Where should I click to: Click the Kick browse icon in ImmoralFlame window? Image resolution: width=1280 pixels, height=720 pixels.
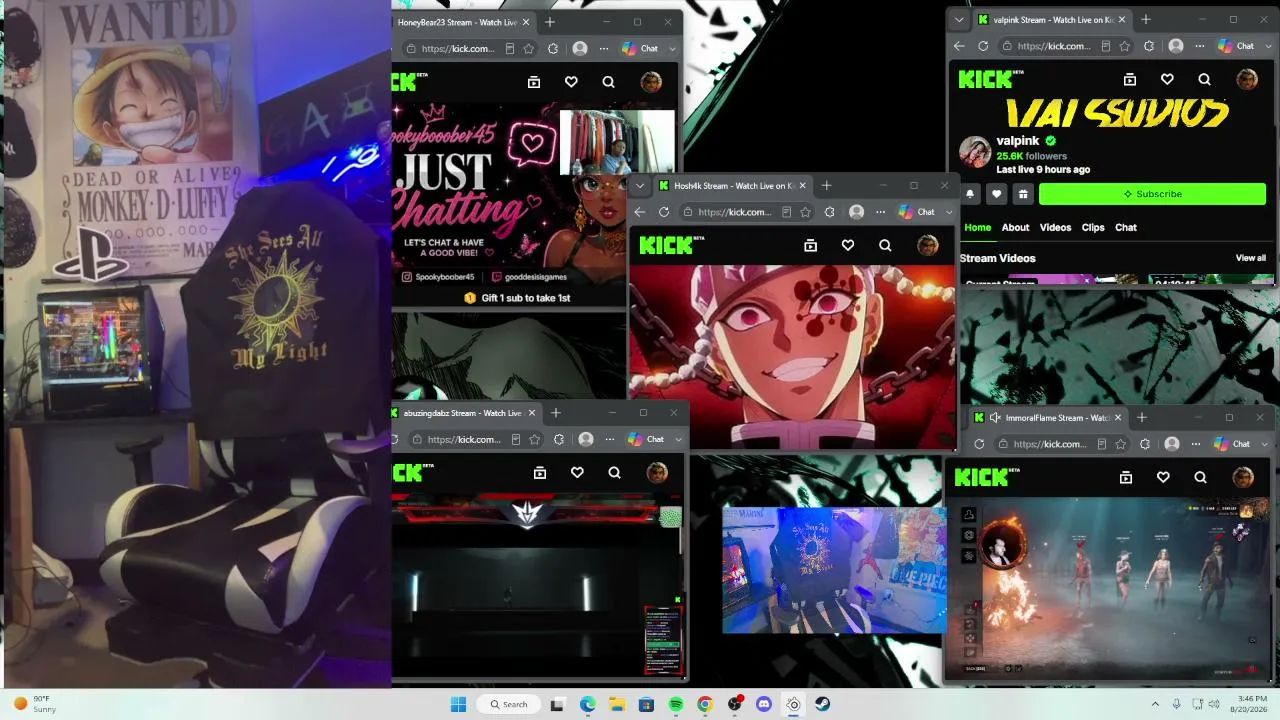tap(1125, 478)
